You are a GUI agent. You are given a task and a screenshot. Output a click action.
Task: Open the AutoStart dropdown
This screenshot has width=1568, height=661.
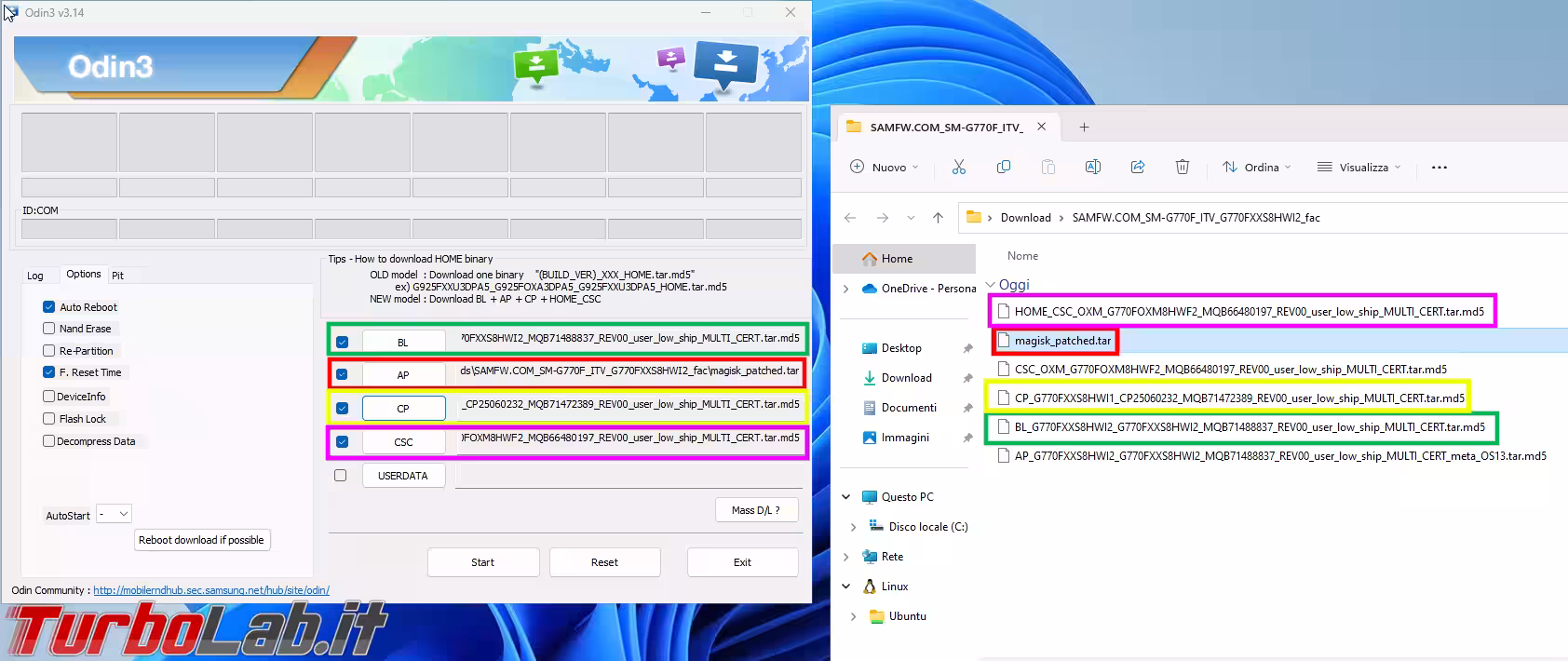(115, 514)
